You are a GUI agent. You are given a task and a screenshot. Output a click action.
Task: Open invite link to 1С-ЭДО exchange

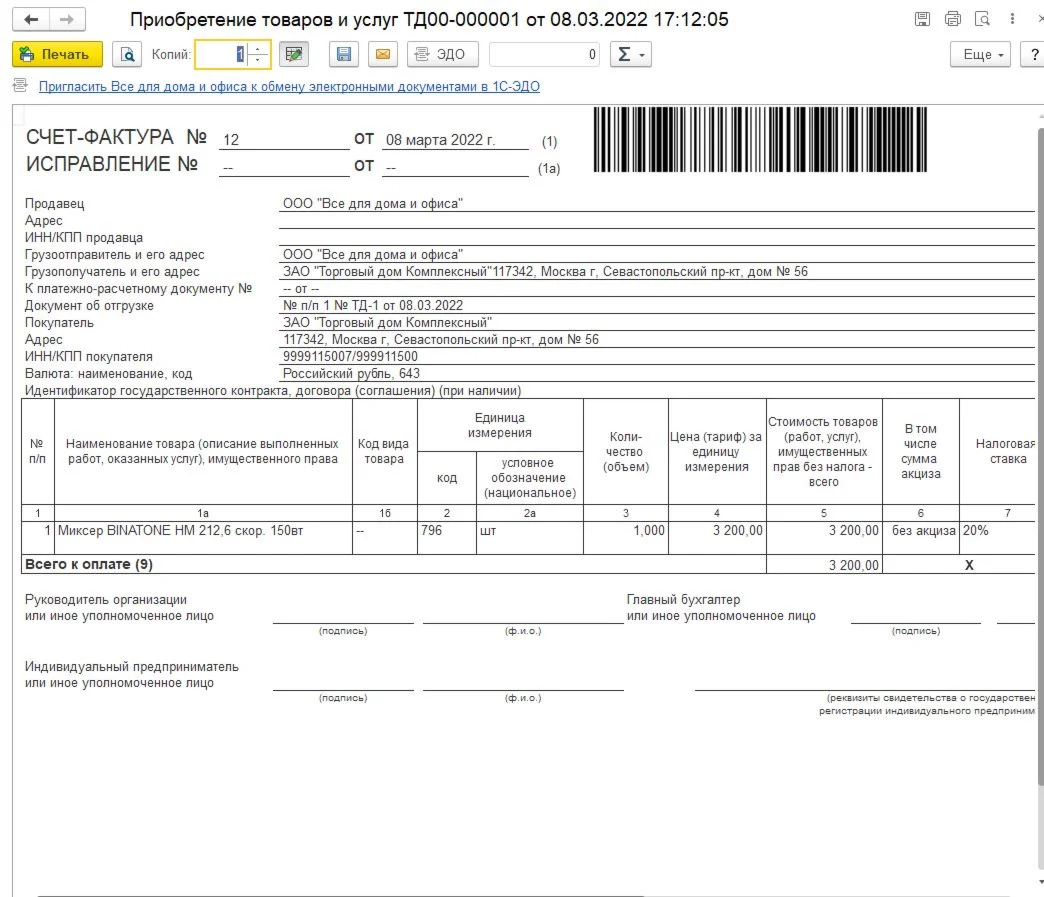(x=289, y=87)
